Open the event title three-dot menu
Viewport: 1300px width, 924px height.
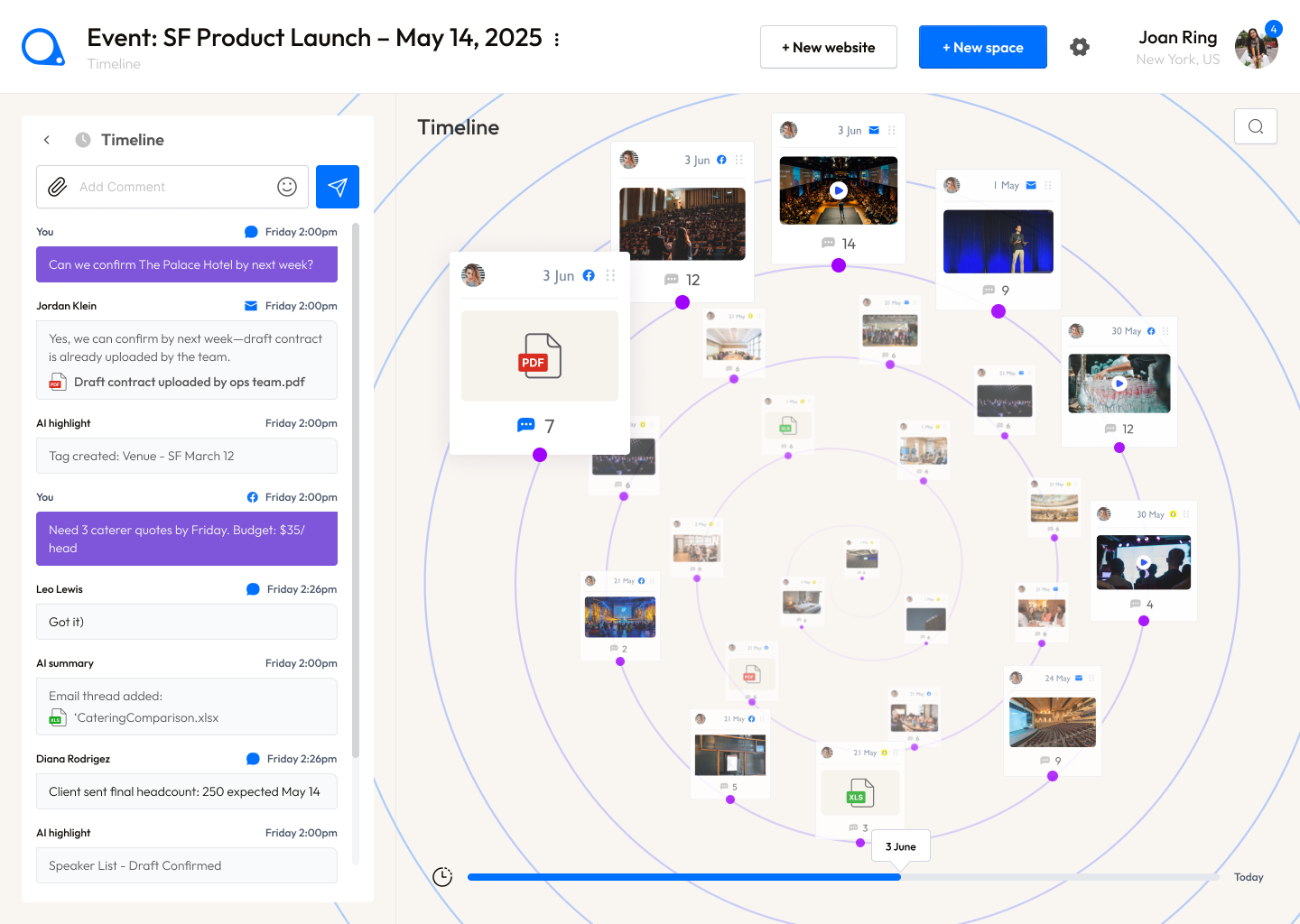557,40
